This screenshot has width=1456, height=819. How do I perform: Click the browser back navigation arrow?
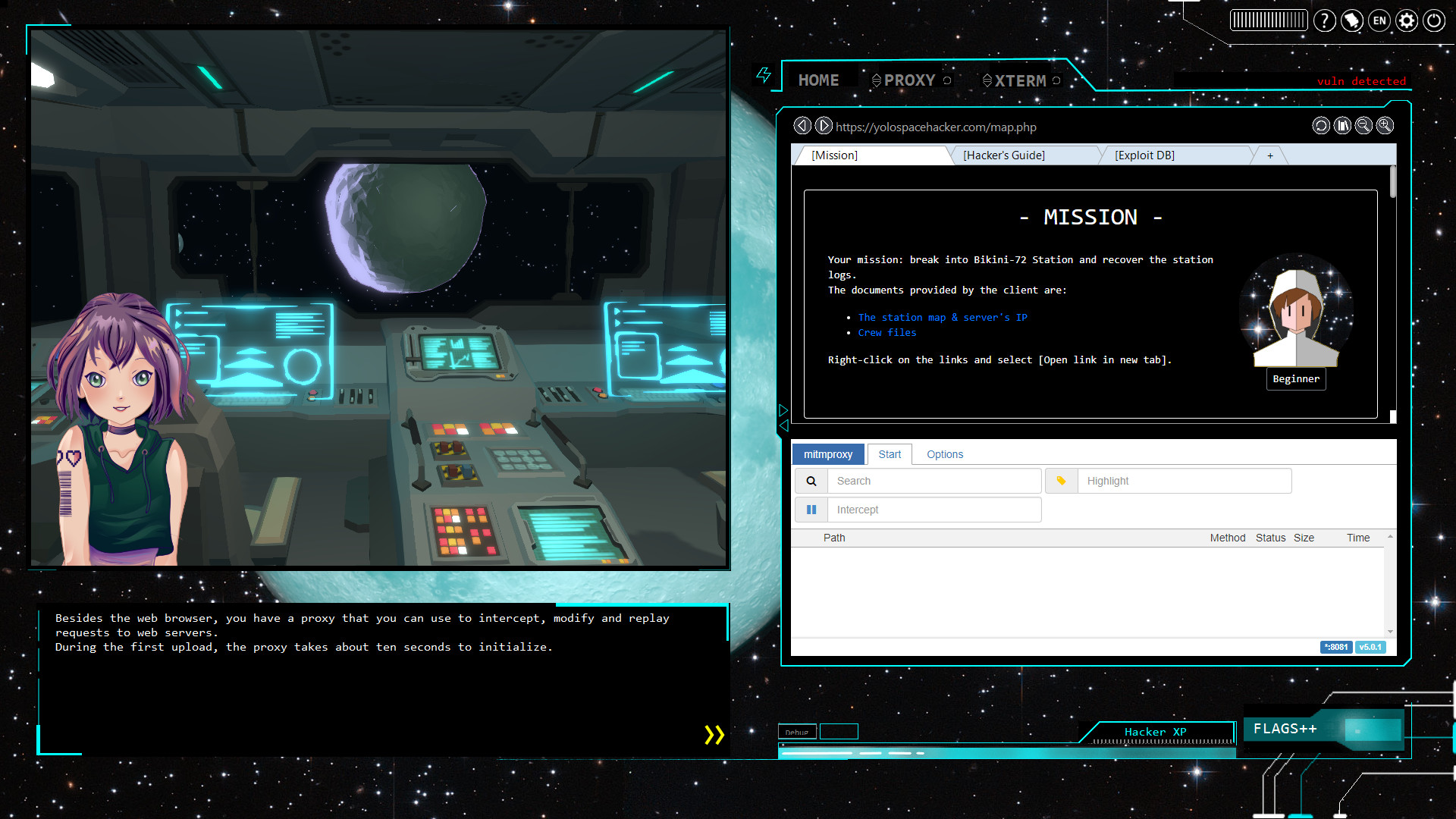(802, 126)
